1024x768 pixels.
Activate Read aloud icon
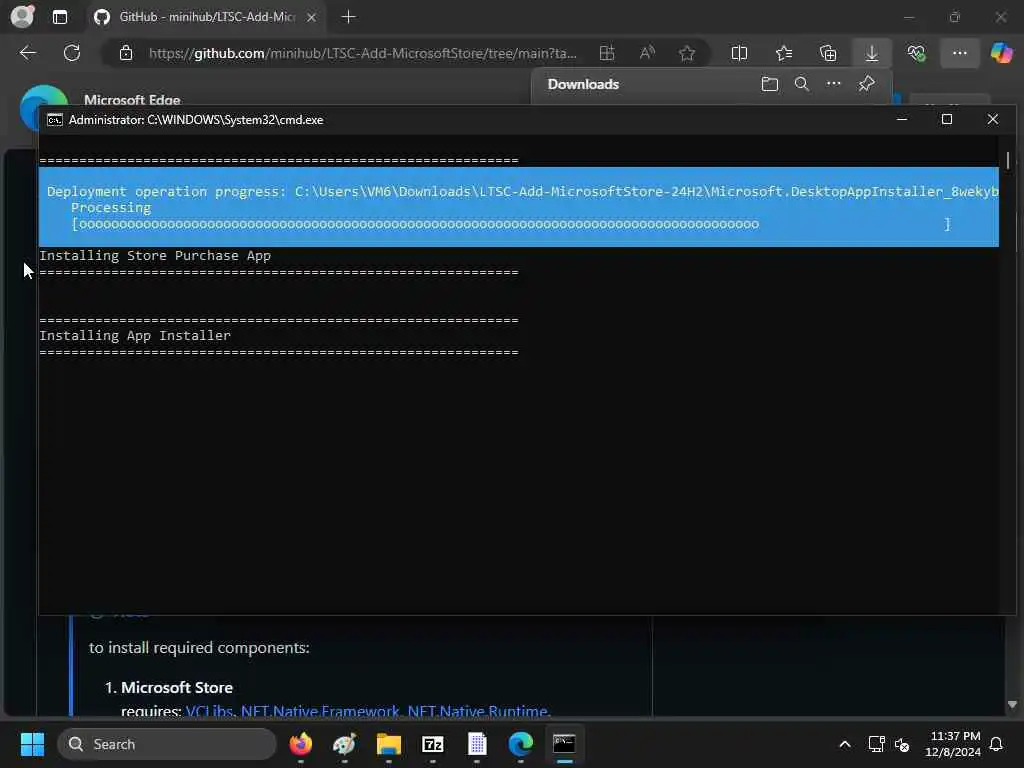tap(647, 54)
